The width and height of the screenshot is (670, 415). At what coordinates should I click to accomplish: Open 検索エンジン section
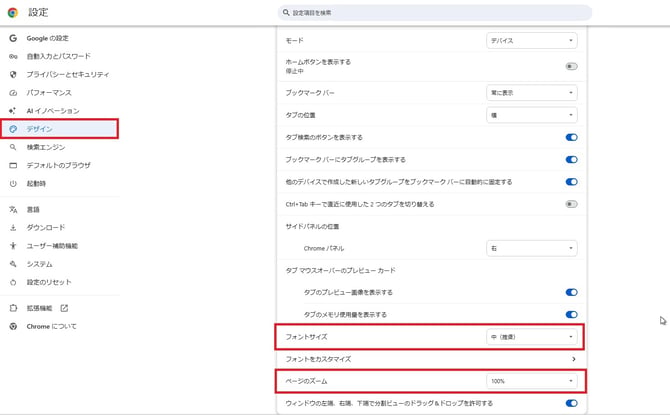[x=46, y=147]
